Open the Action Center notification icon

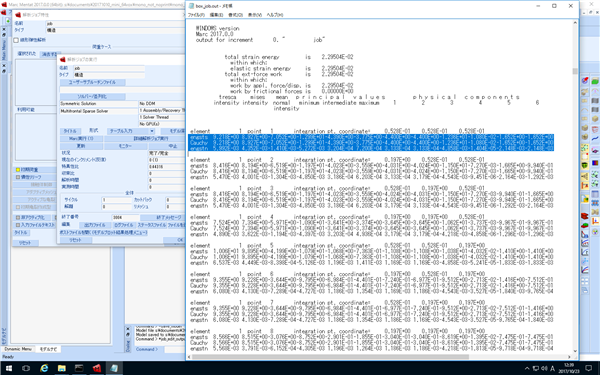(589, 368)
